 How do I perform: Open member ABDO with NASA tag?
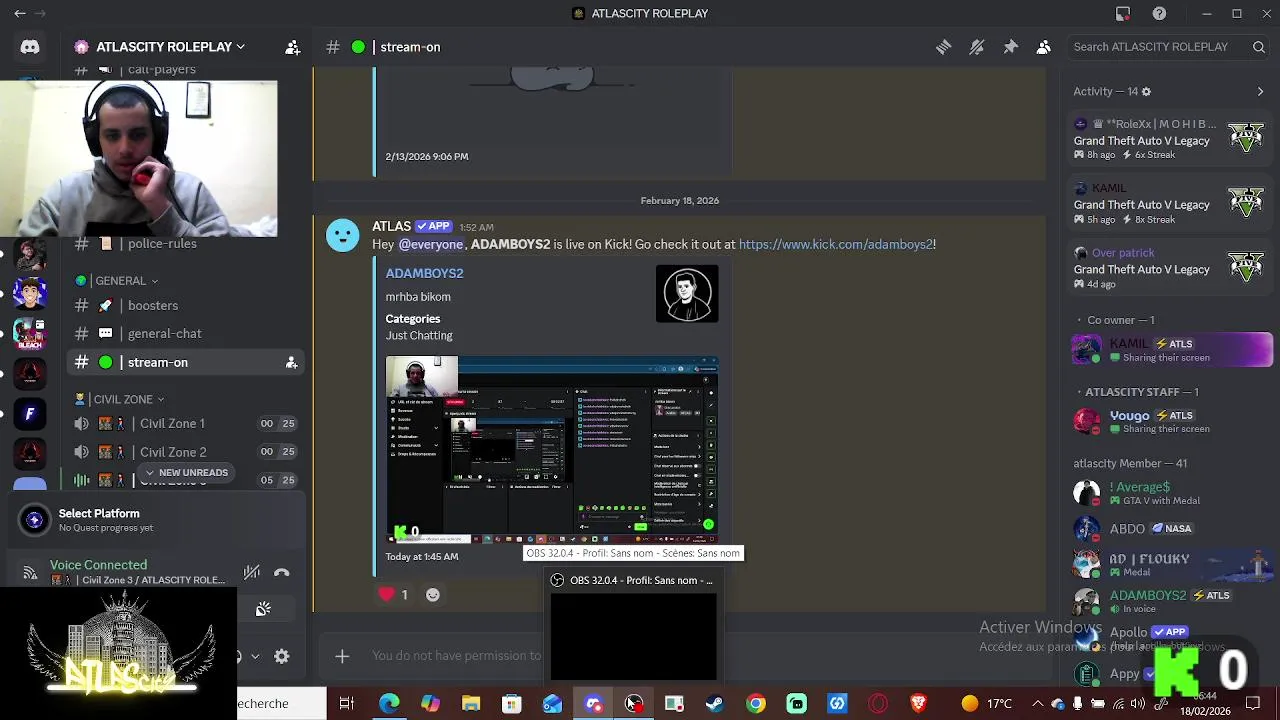pos(1170,528)
